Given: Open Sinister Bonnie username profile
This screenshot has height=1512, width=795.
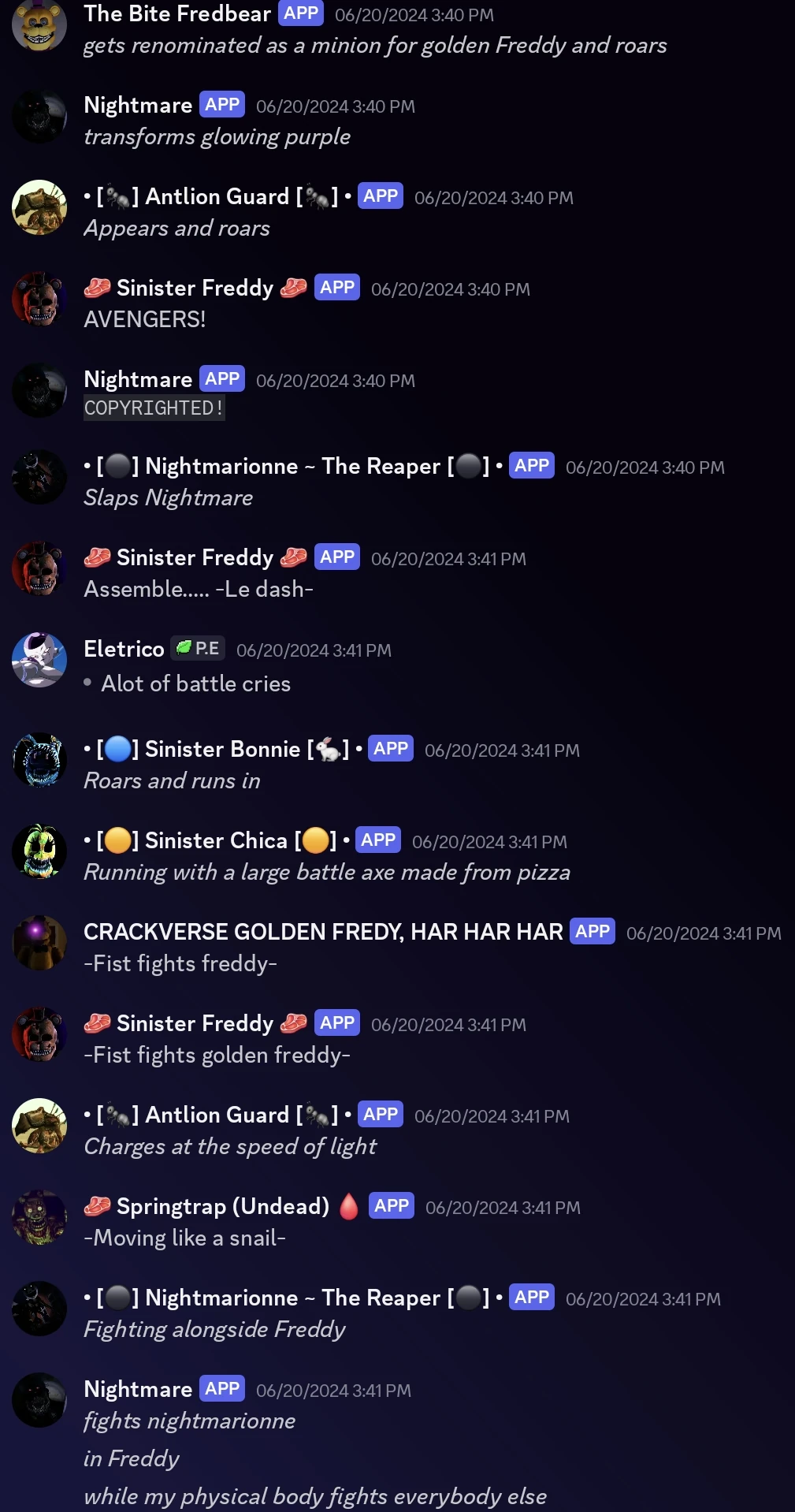Looking at the screenshot, I should 223,749.
